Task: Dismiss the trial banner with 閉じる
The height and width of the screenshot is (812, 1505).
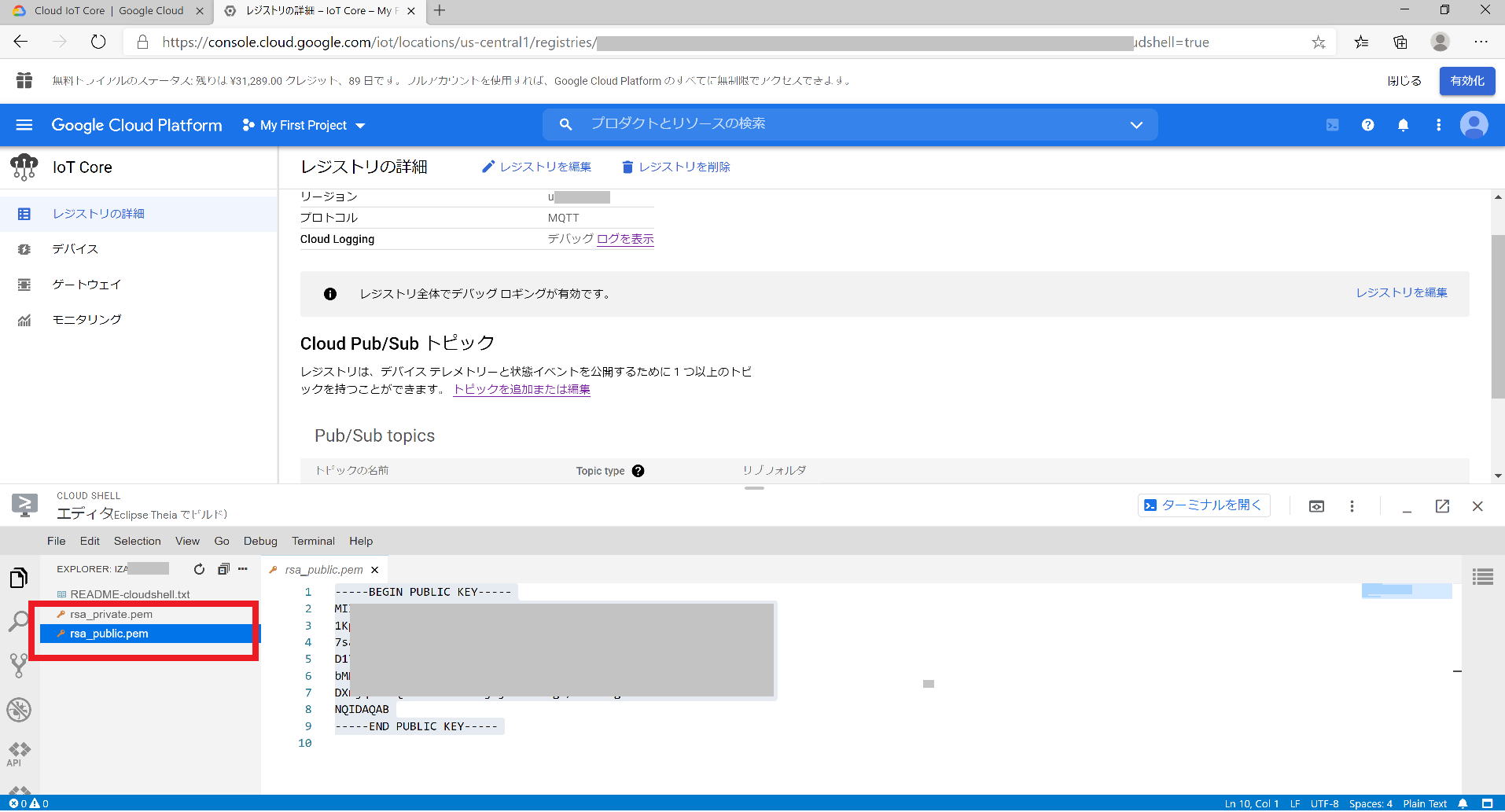Action: pyautogui.click(x=1404, y=81)
